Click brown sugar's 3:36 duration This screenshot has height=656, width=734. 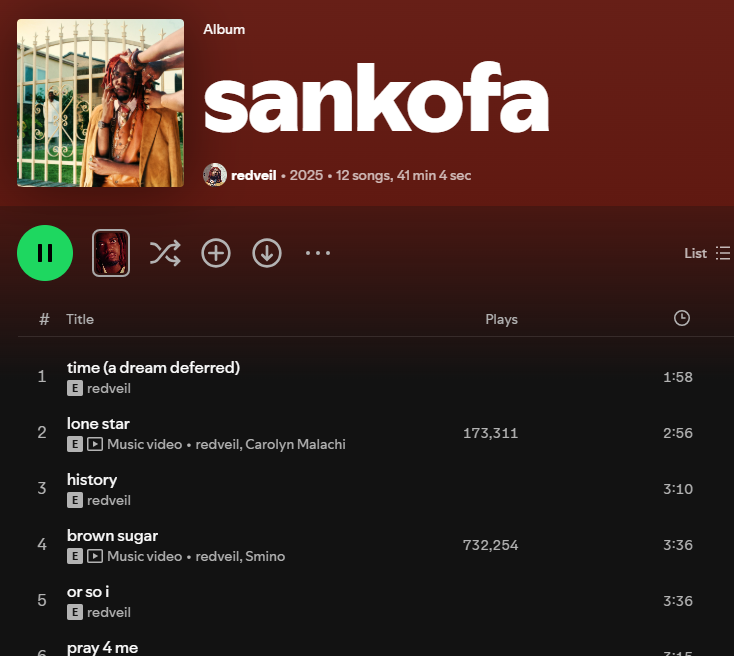point(677,545)
